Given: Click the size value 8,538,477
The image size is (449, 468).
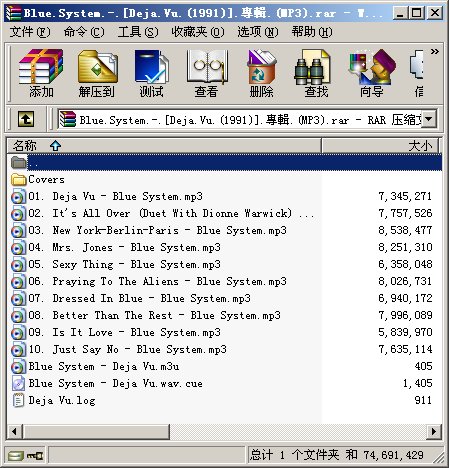Looking at the screenshot, I should tap(405, 230).
